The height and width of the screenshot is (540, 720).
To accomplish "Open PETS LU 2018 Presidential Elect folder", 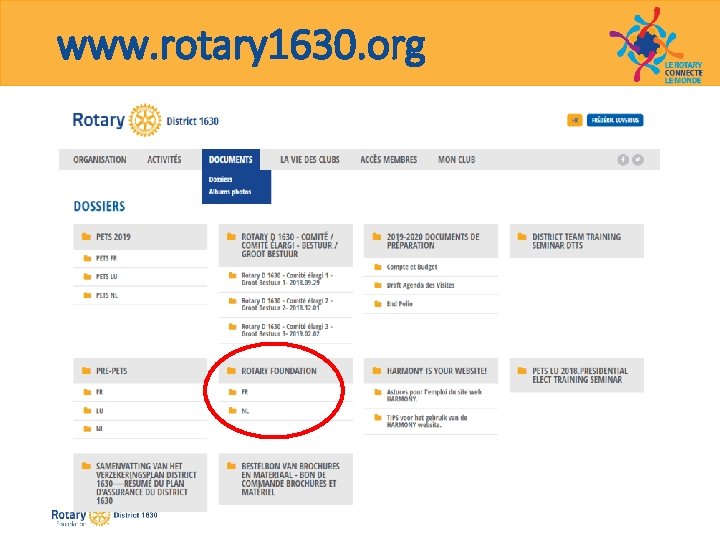I will (577, 375).
